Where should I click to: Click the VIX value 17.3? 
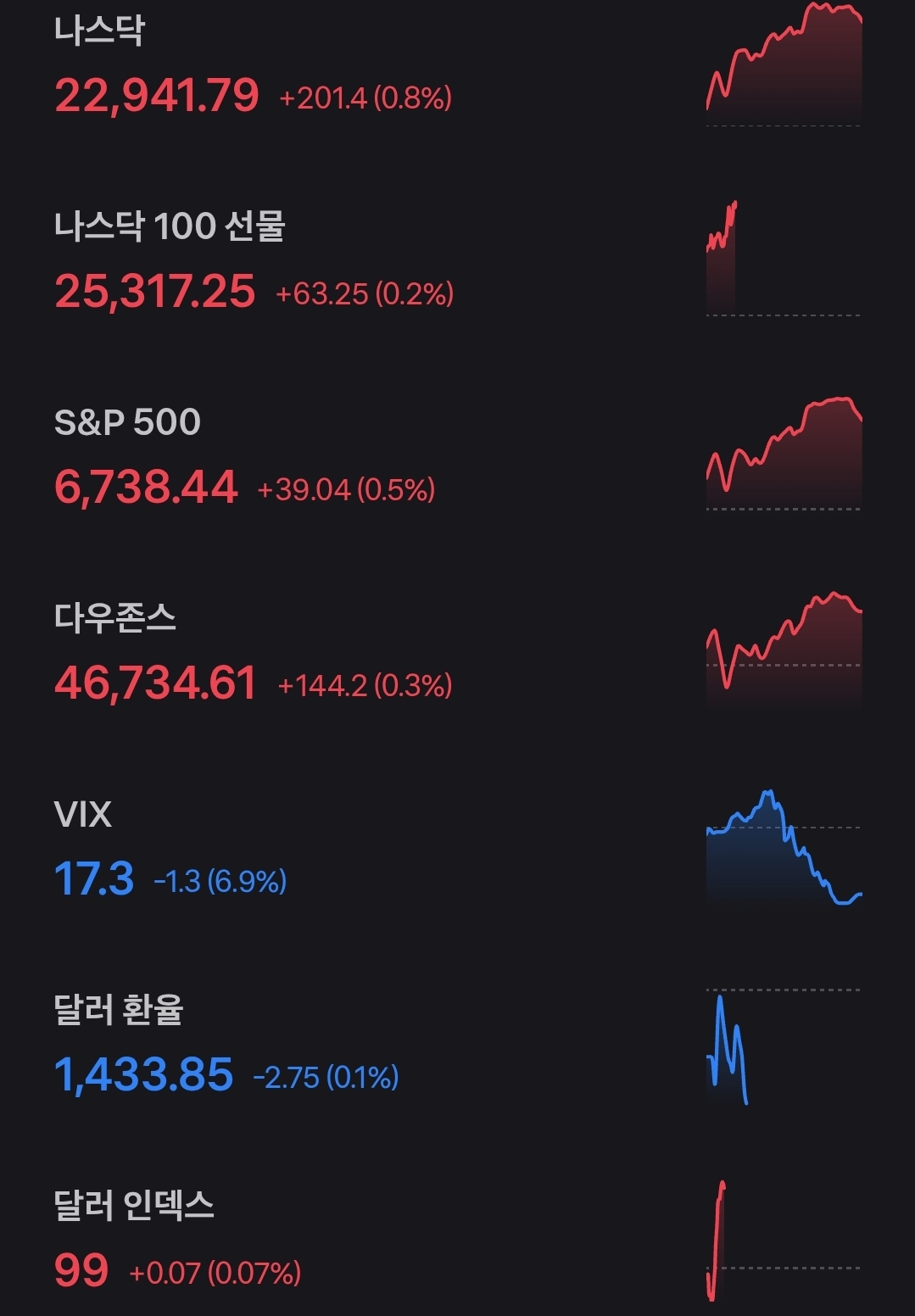pyautogui.click(x=94, y=878)
